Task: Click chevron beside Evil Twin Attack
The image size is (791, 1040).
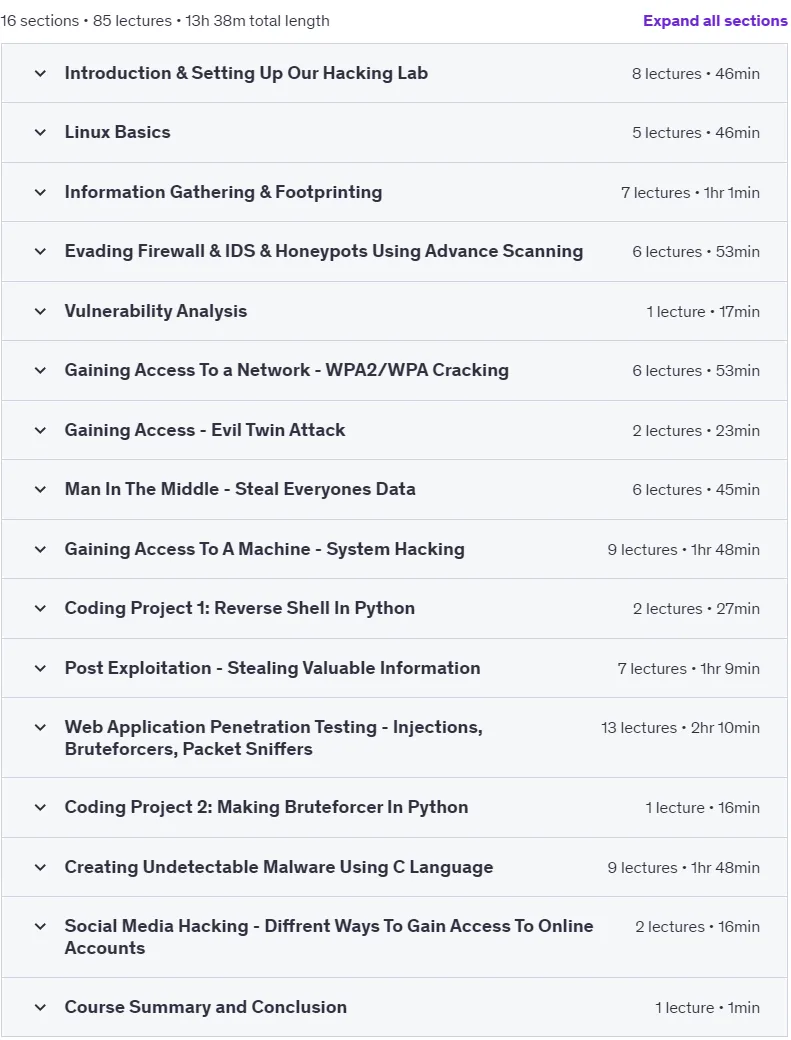Action: (x=40, y=430)
